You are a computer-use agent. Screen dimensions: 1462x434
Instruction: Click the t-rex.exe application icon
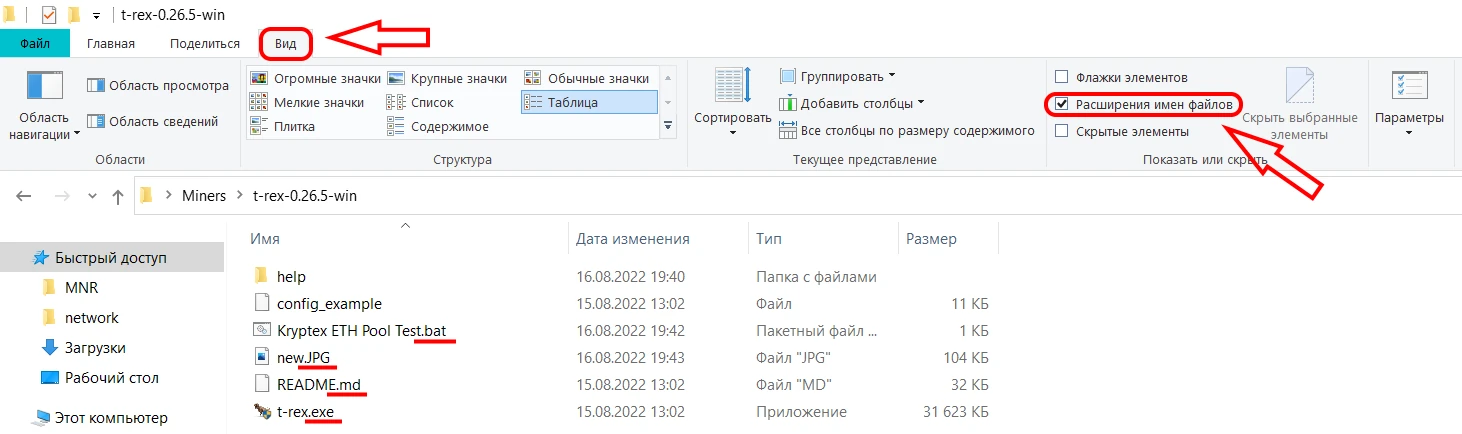click(262, 411)
